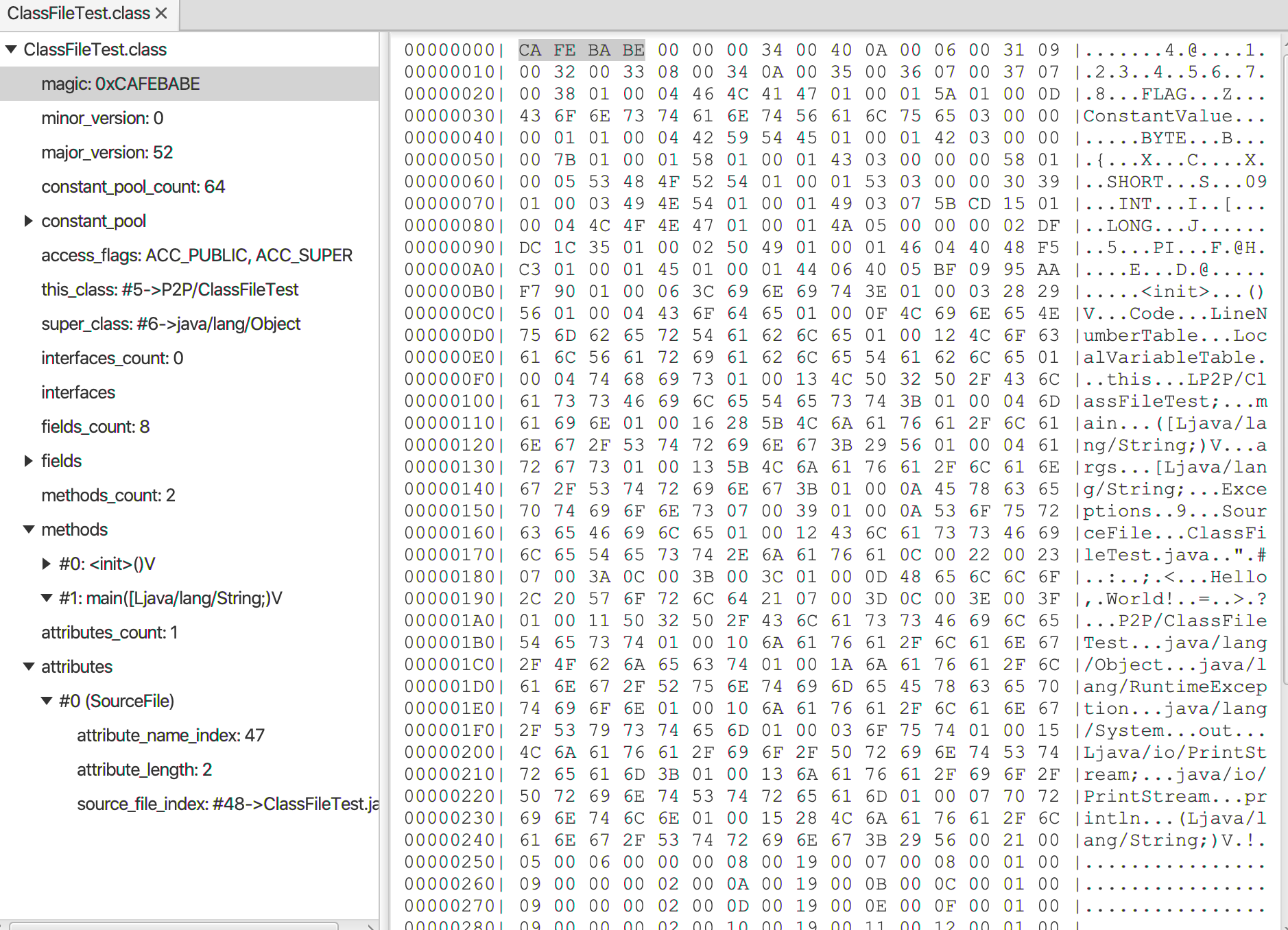Click hex offset 00000000
The image size is (1288, 930).
(x=449, y=50)
